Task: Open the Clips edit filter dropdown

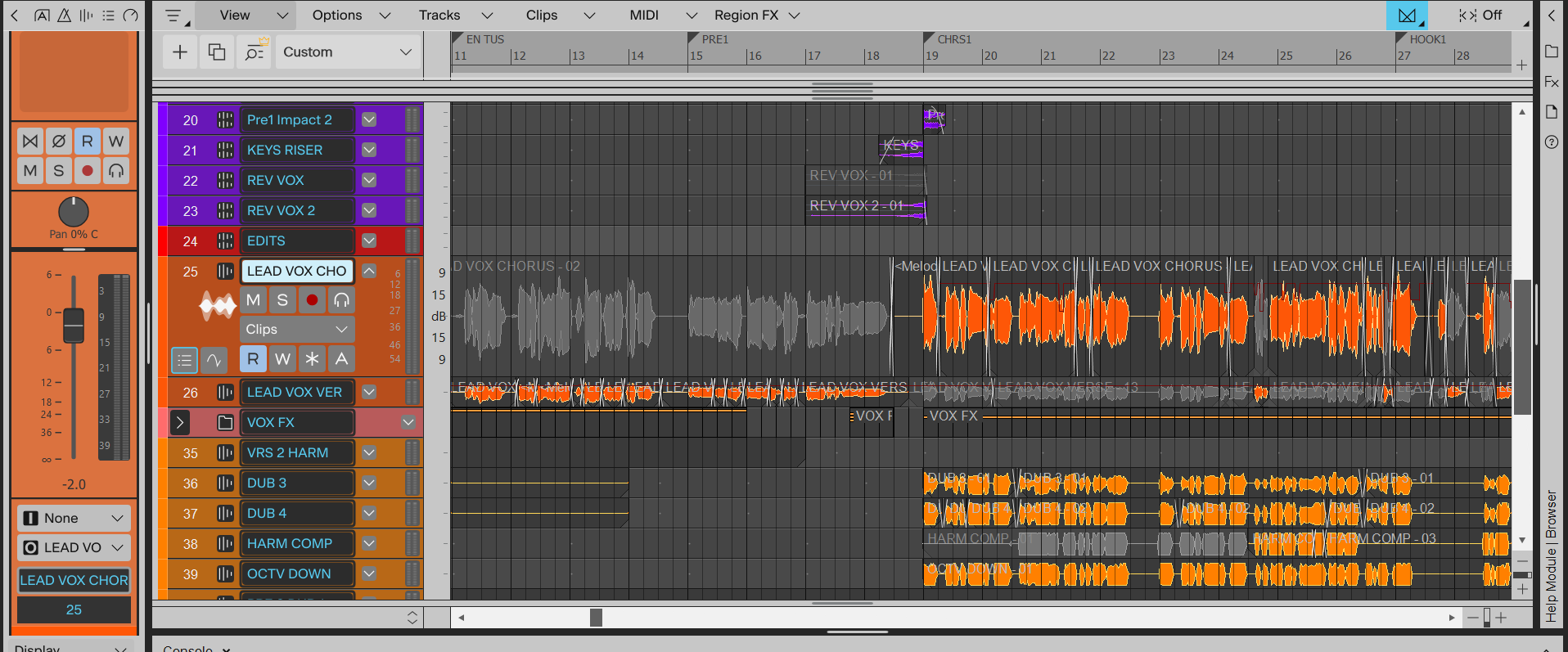Action: click(x=297, y=330)
